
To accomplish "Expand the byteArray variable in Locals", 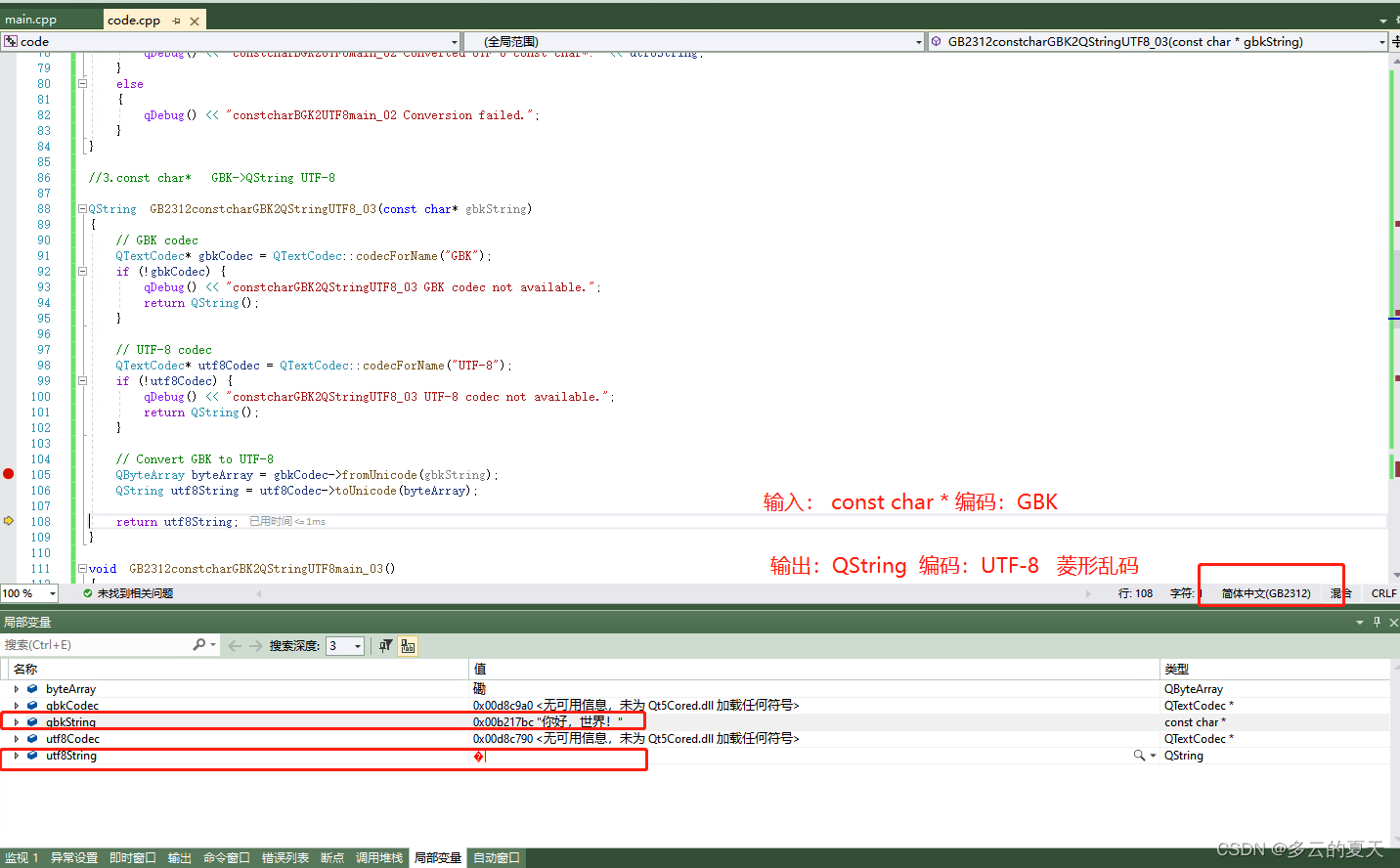I will pos(16,688).
